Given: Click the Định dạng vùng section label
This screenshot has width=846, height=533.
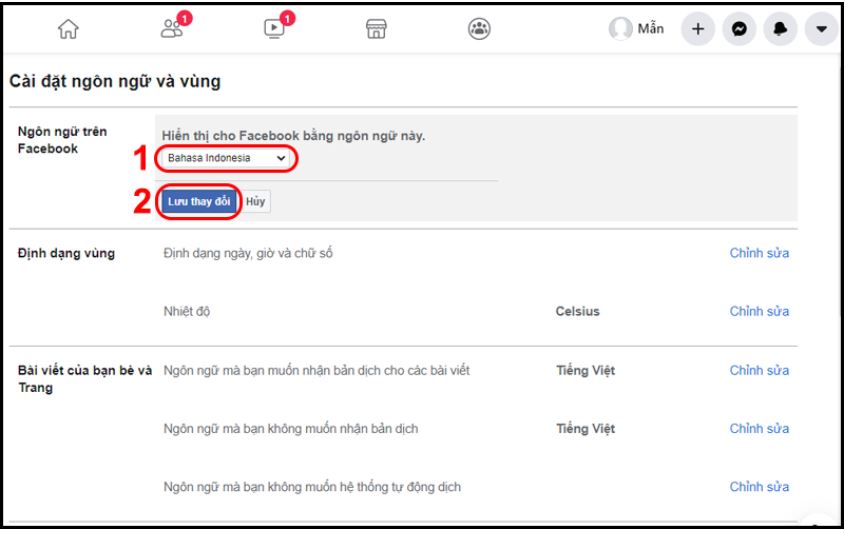Looking at the screenshot, I should pyautogui.click(x=66, y=253).
